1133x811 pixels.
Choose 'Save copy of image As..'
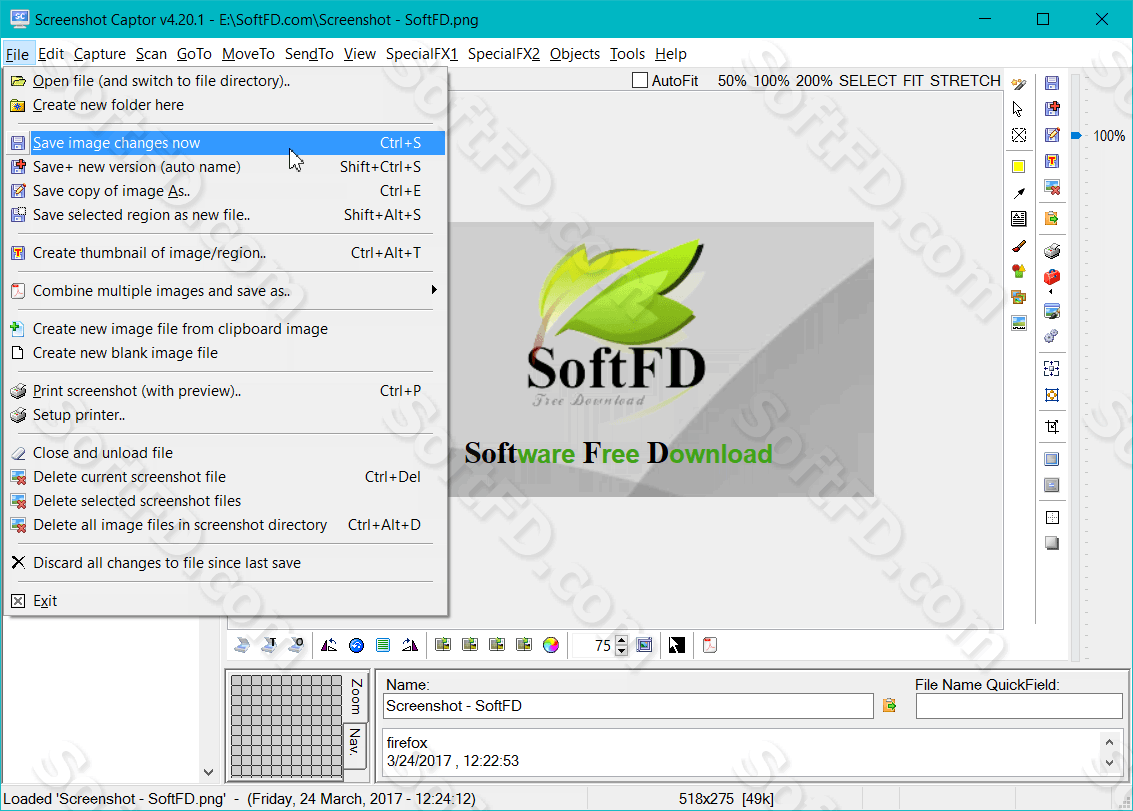(225, 191)
